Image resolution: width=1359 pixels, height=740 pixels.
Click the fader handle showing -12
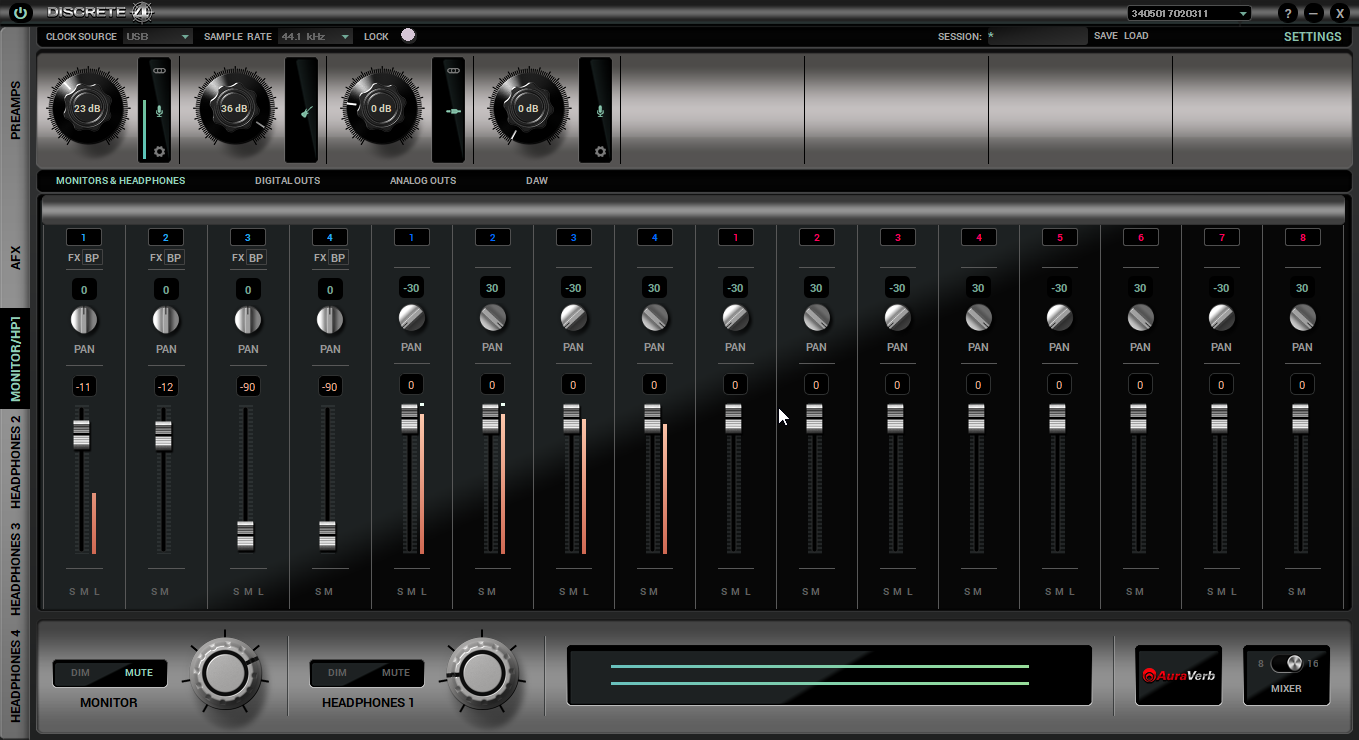pos(162,435)
